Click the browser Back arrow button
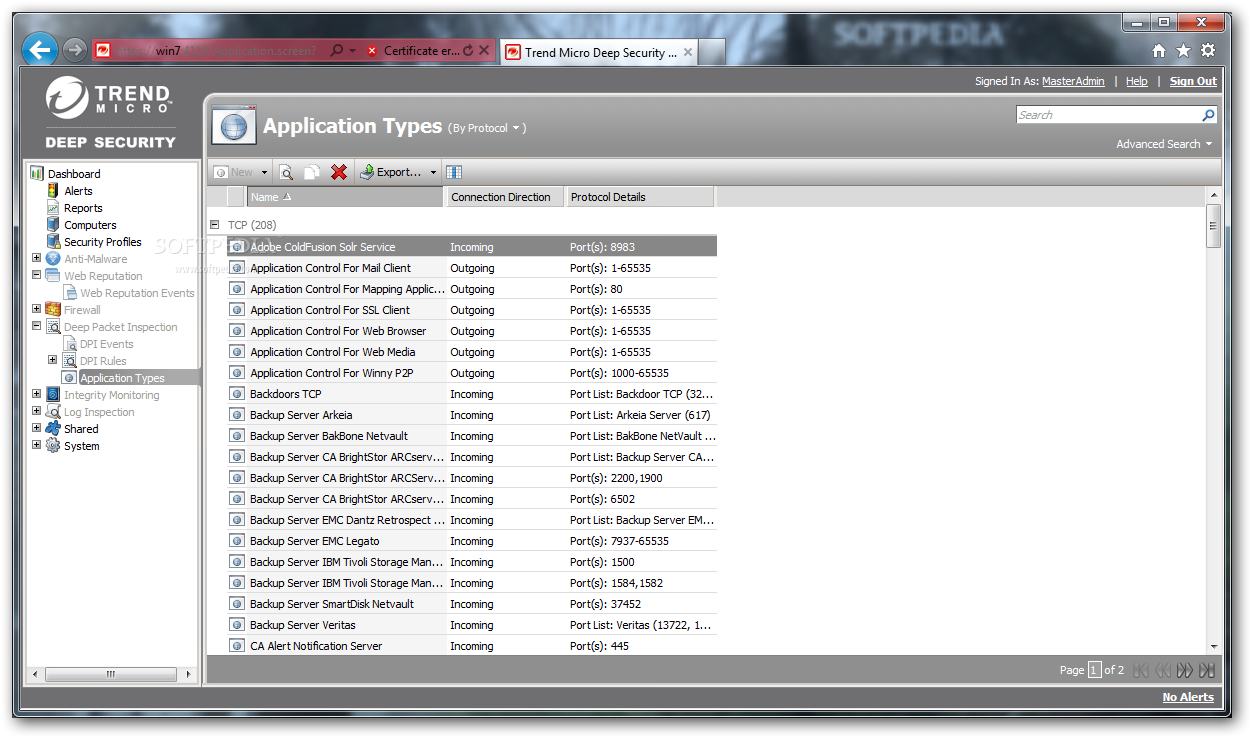The image size is (1252, 738). 40,49
